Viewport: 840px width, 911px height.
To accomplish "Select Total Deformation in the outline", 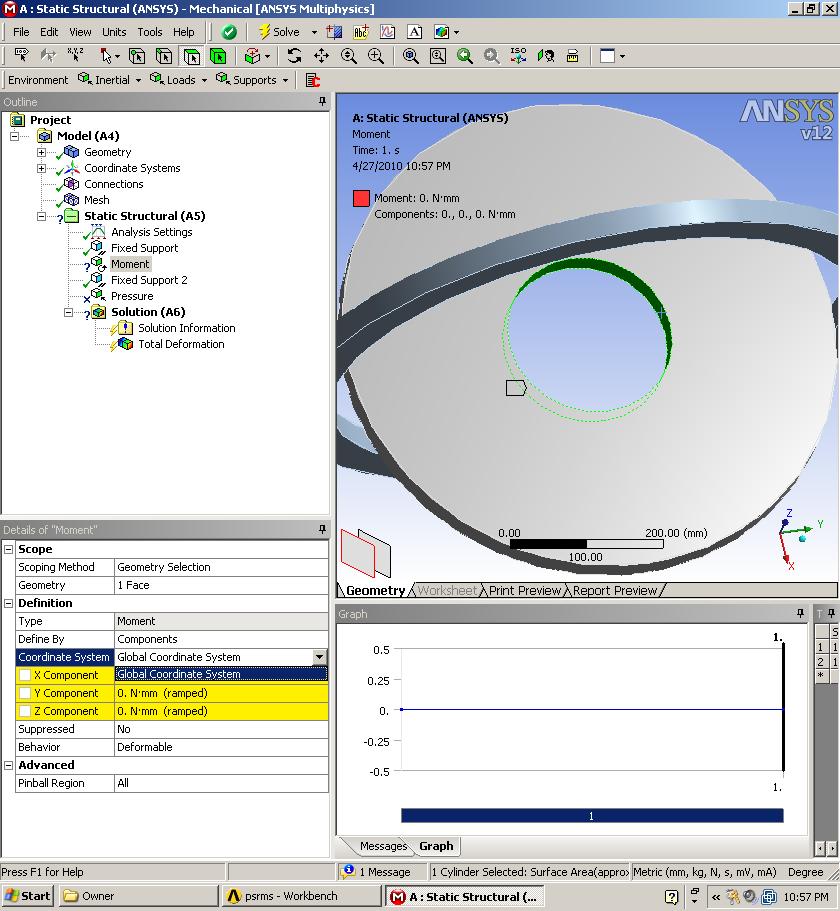I will (x=180, y=344).
